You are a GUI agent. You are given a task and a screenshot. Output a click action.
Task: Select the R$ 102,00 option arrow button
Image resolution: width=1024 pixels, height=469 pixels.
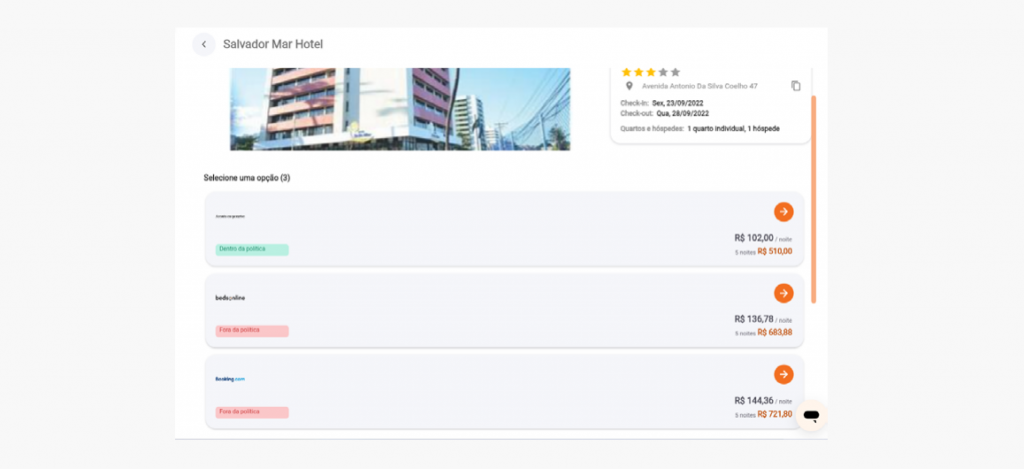coord(783,212)
